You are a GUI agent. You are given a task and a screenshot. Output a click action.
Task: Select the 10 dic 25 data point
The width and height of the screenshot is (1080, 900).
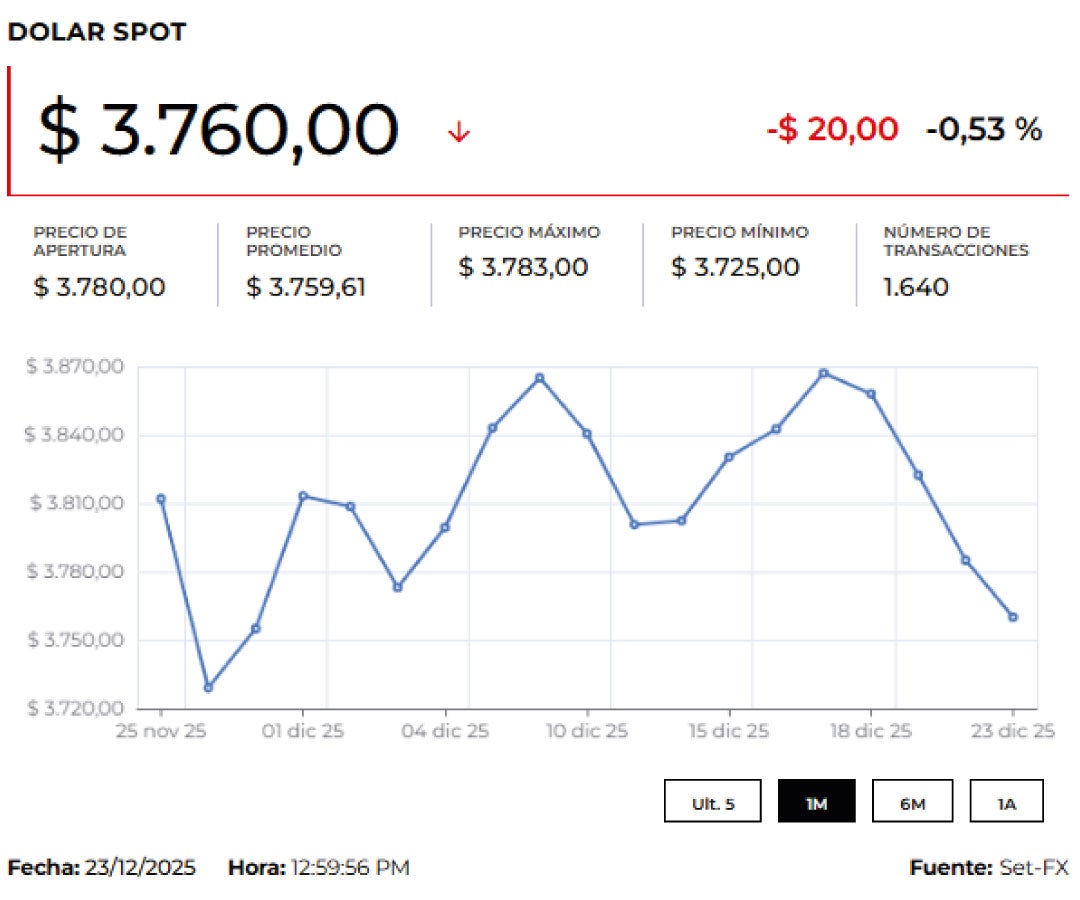click(587, 433)
